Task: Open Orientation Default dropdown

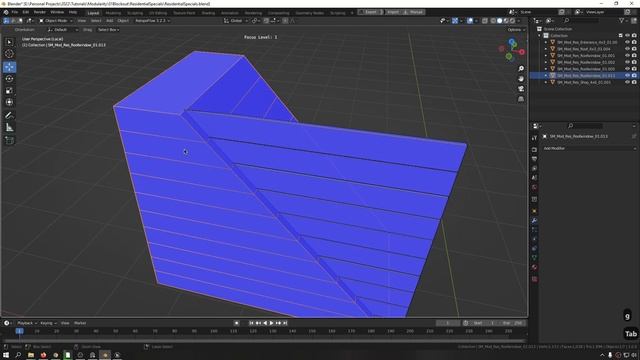Action: (x=62, y=30)
